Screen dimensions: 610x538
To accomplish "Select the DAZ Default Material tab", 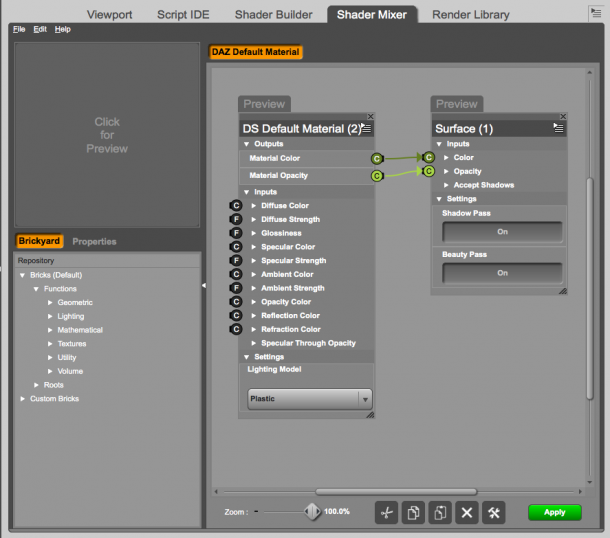I will pyautogui.click(x=255, y=52).
